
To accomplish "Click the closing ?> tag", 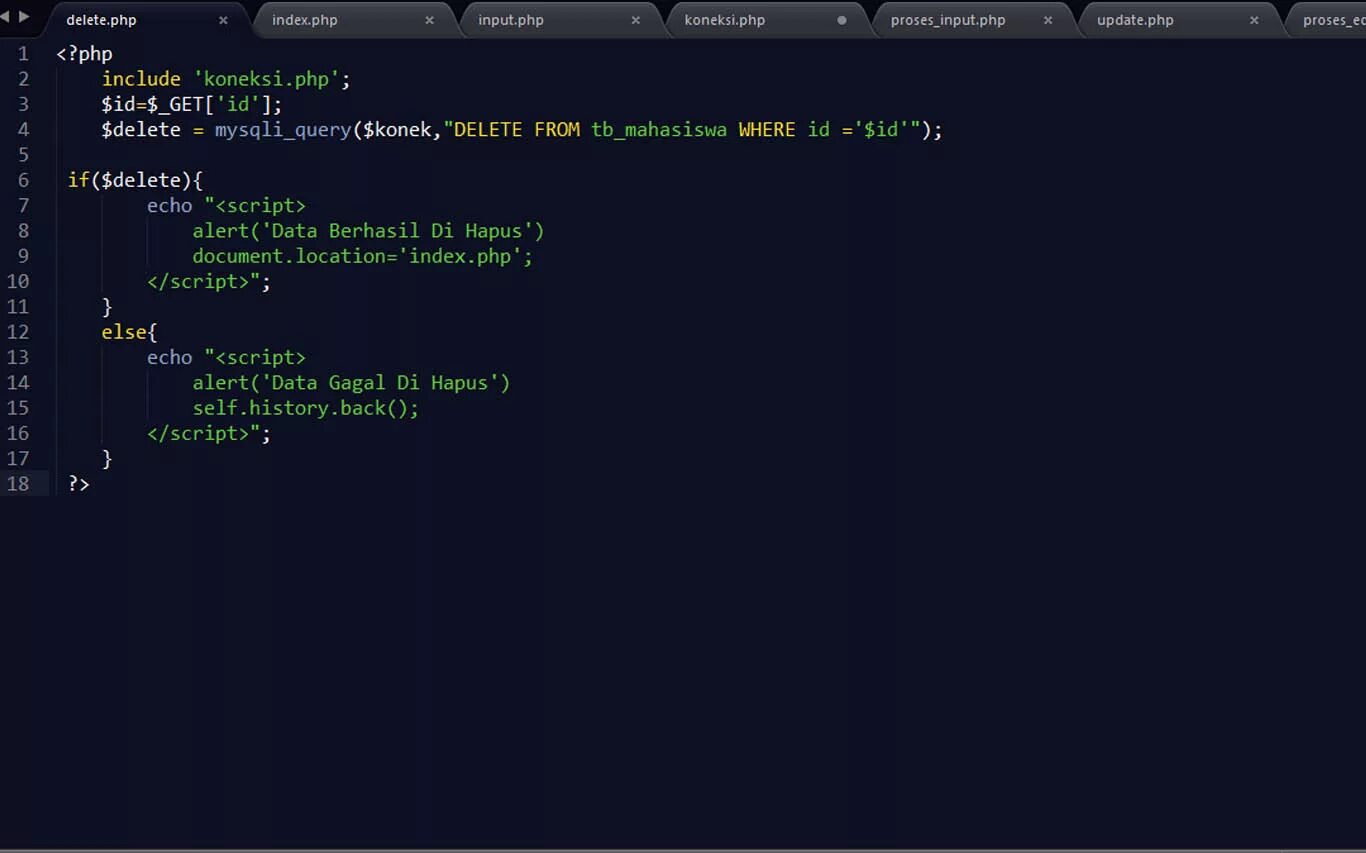I will pos(79,484).
